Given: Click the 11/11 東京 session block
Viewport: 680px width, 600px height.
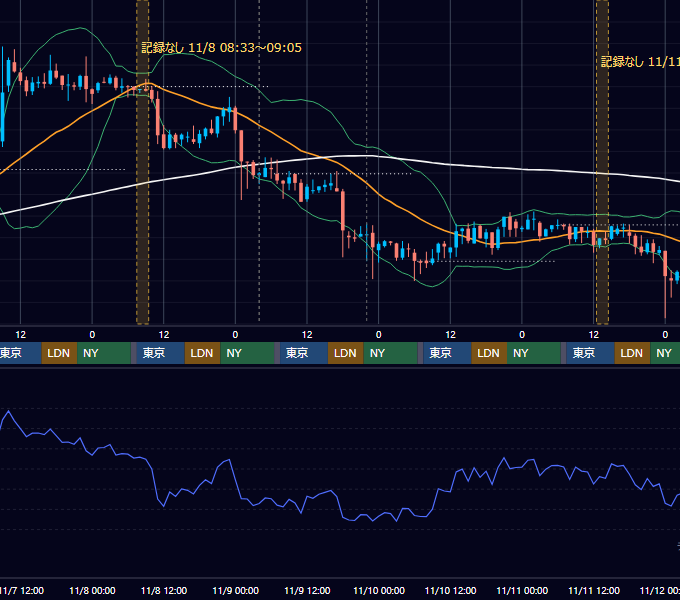Looking at the screenshot, I should click(590, 353).
